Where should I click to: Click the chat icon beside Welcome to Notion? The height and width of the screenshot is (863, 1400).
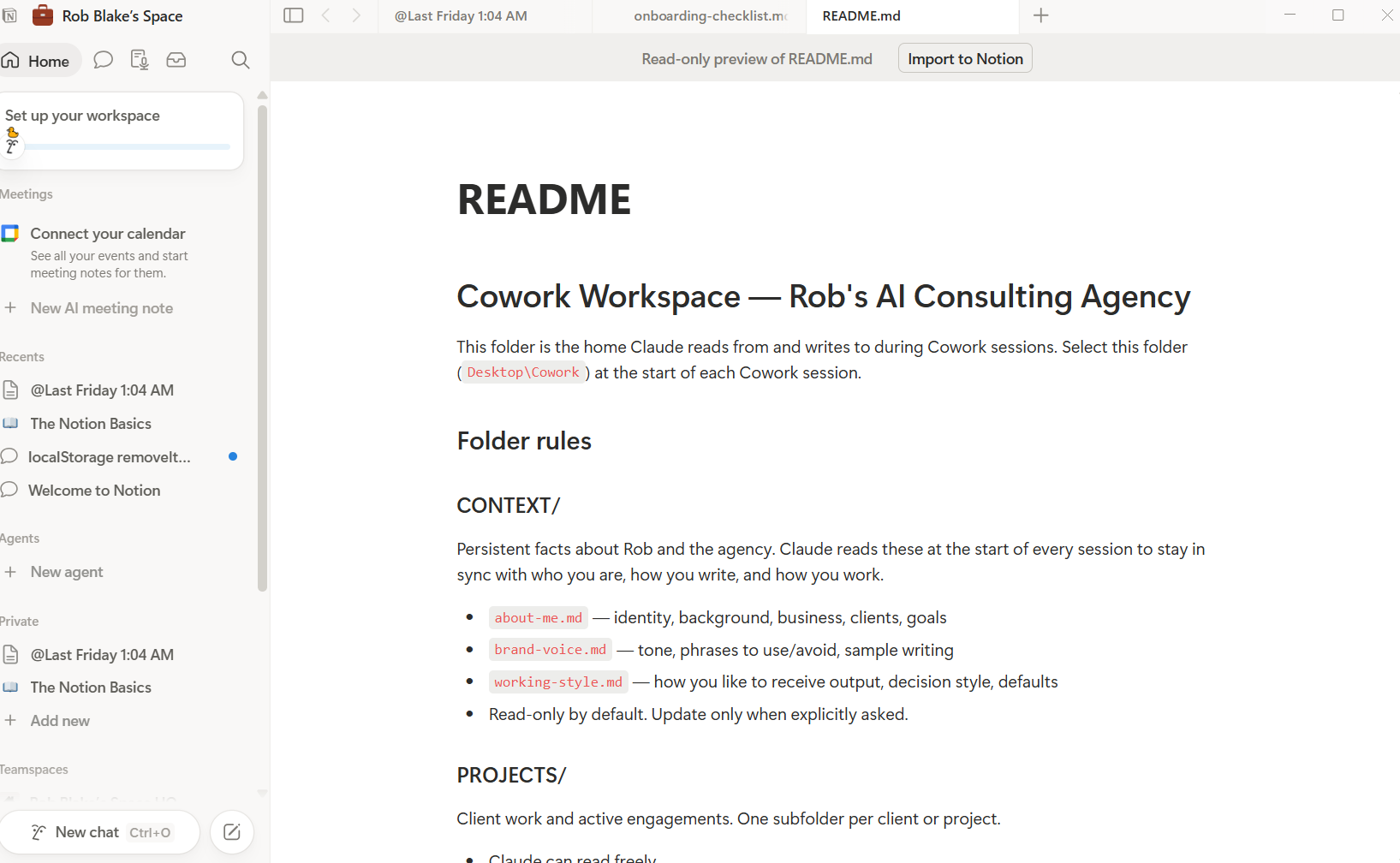click(x=9, y=490)
